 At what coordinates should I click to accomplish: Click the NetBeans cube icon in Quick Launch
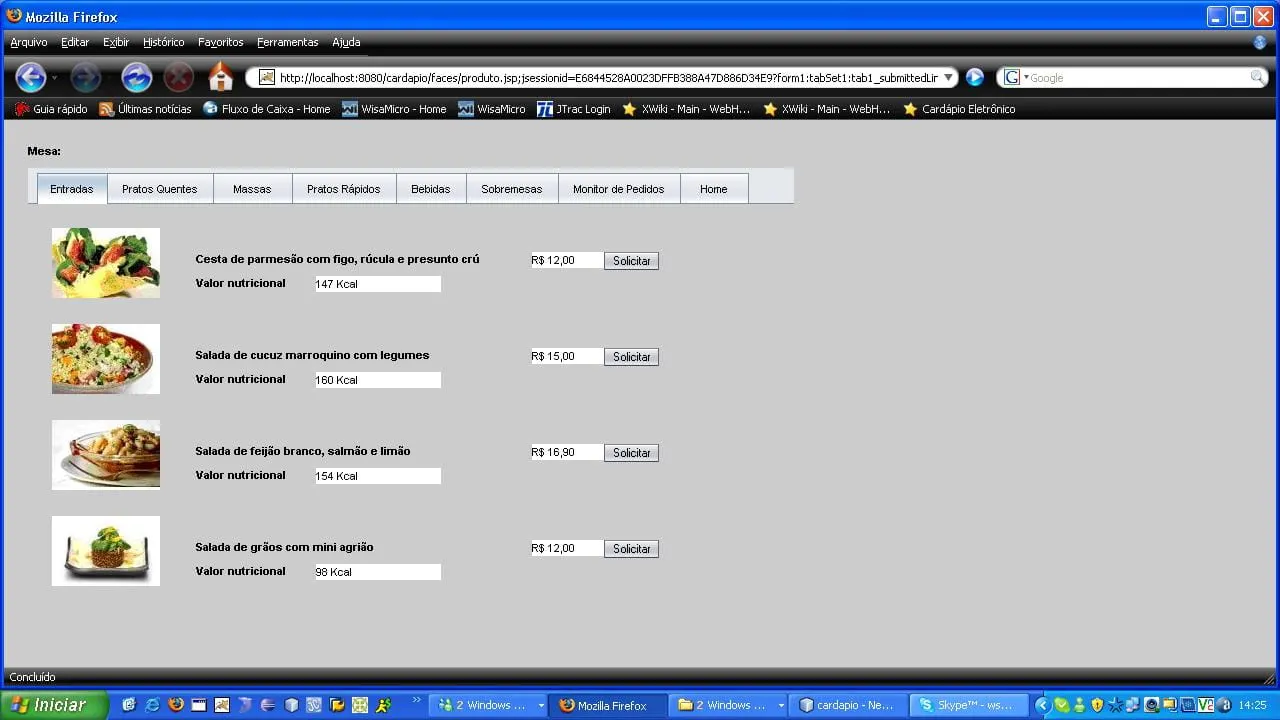point(291,705)
